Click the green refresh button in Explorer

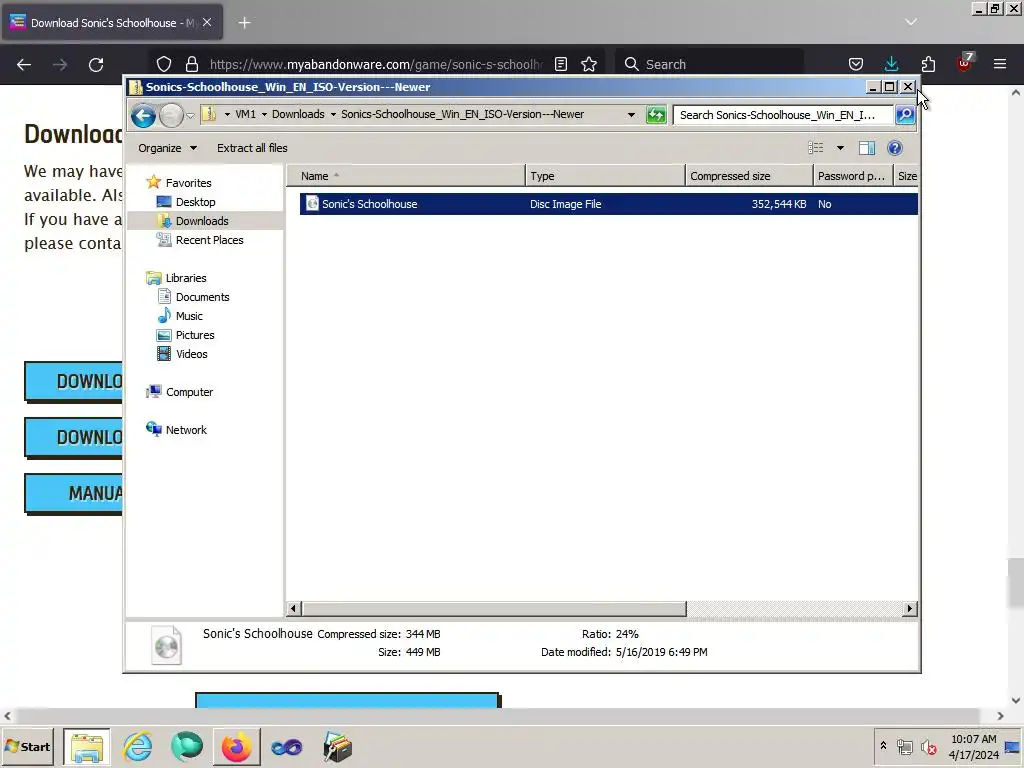click(x=656, y=115)
